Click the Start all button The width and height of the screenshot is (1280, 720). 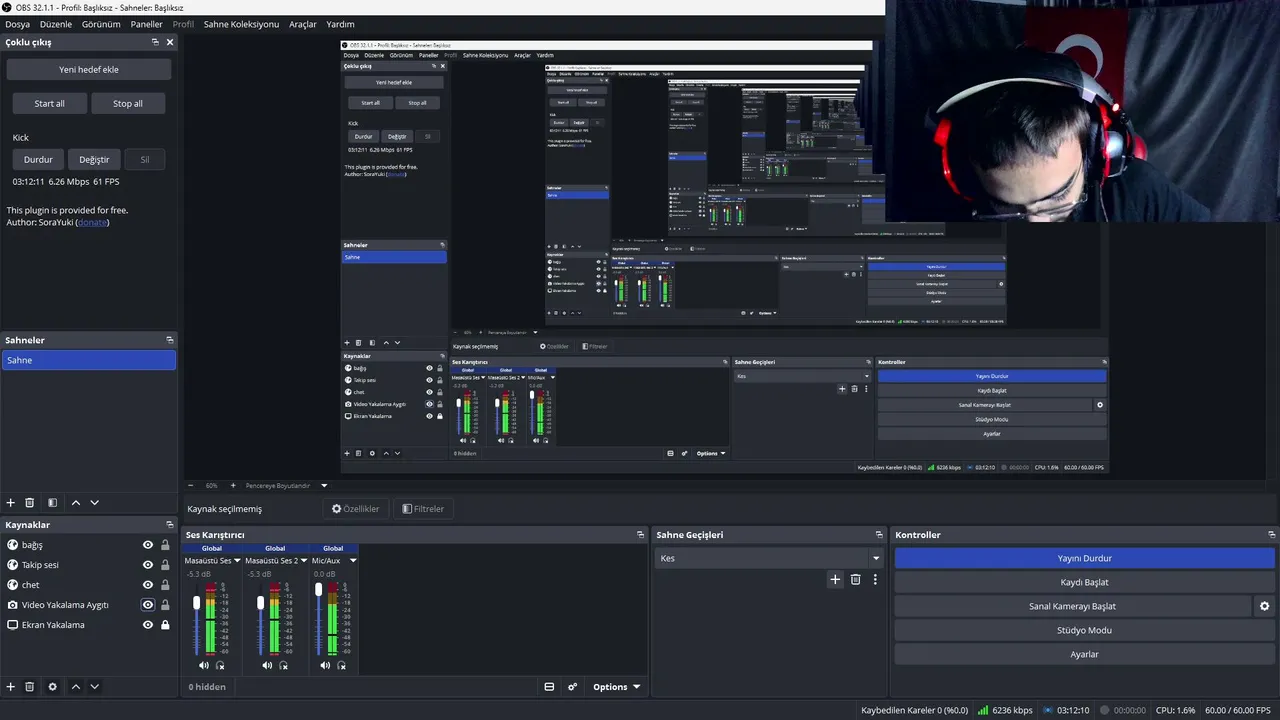(x=49, y=103)
